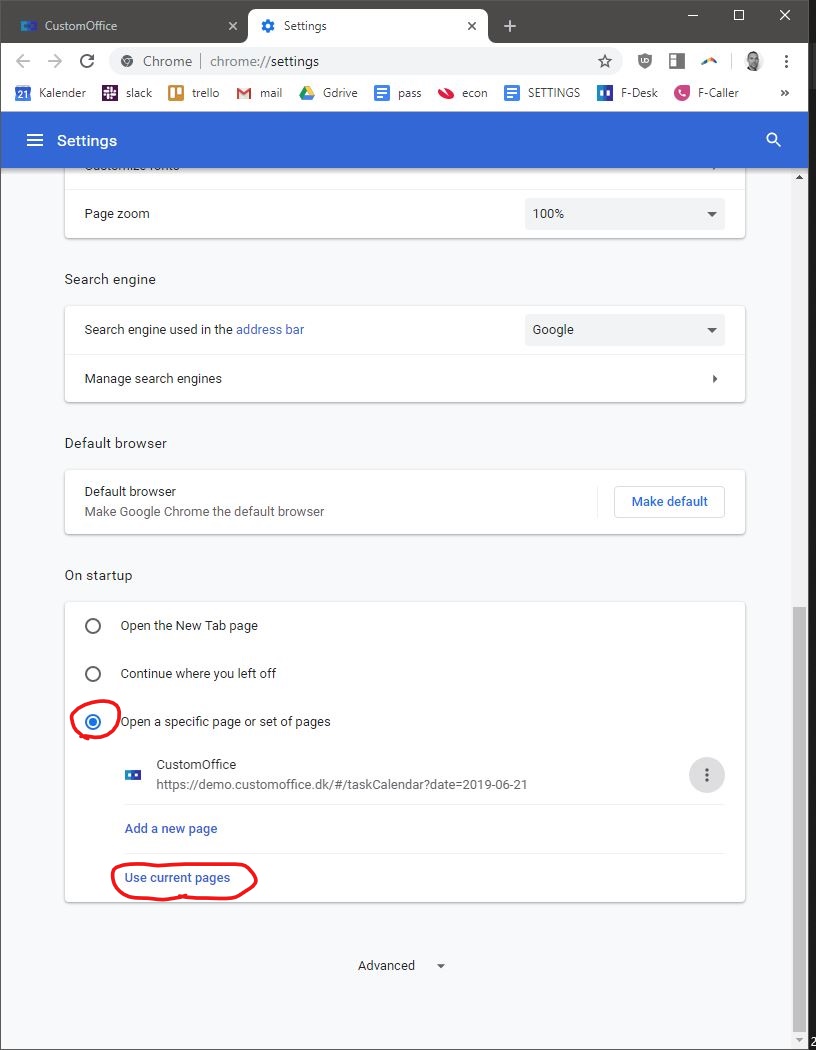Open the pass bookmark

(x=398, y=93)
